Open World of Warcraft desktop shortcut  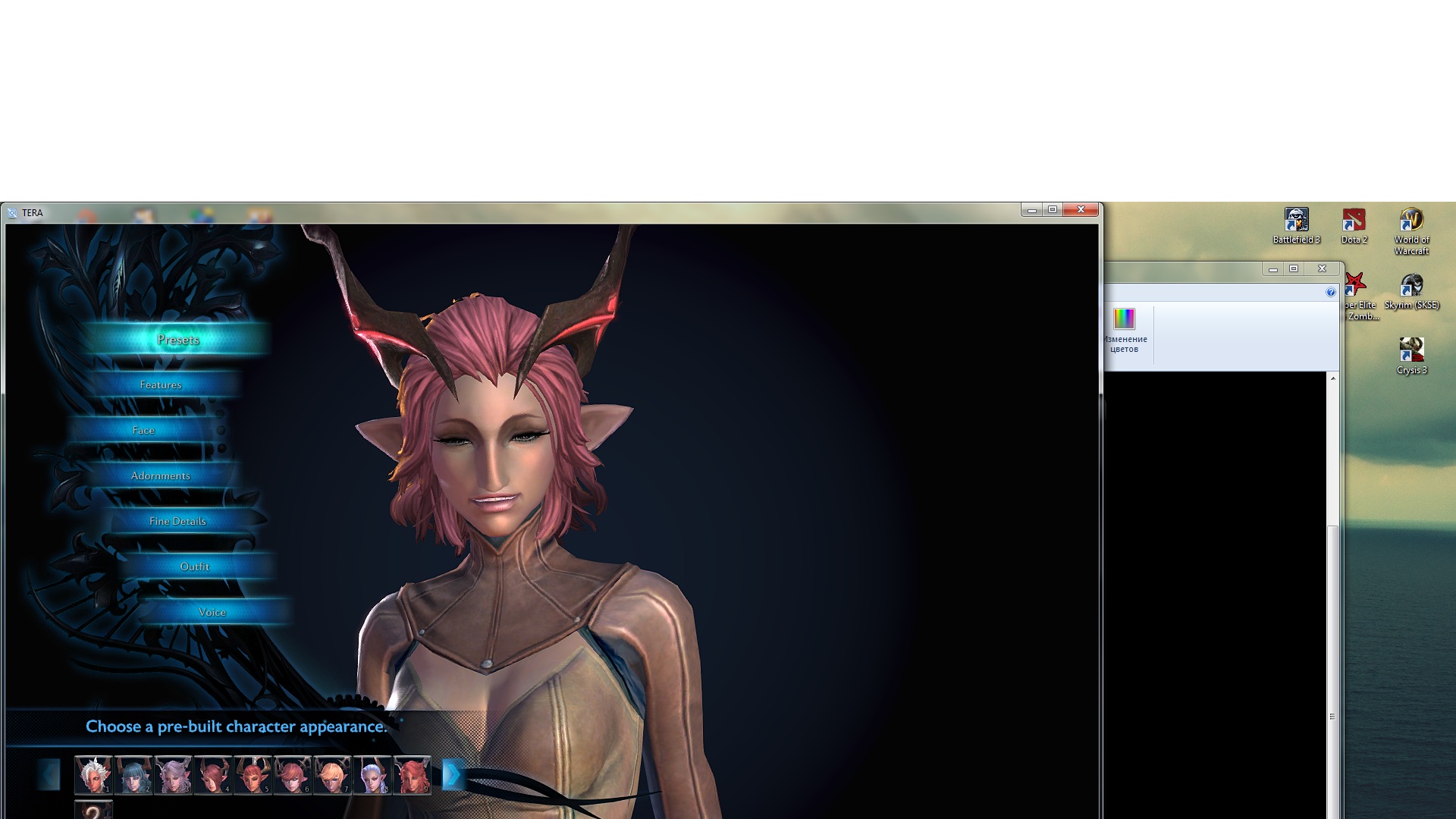1411,231
